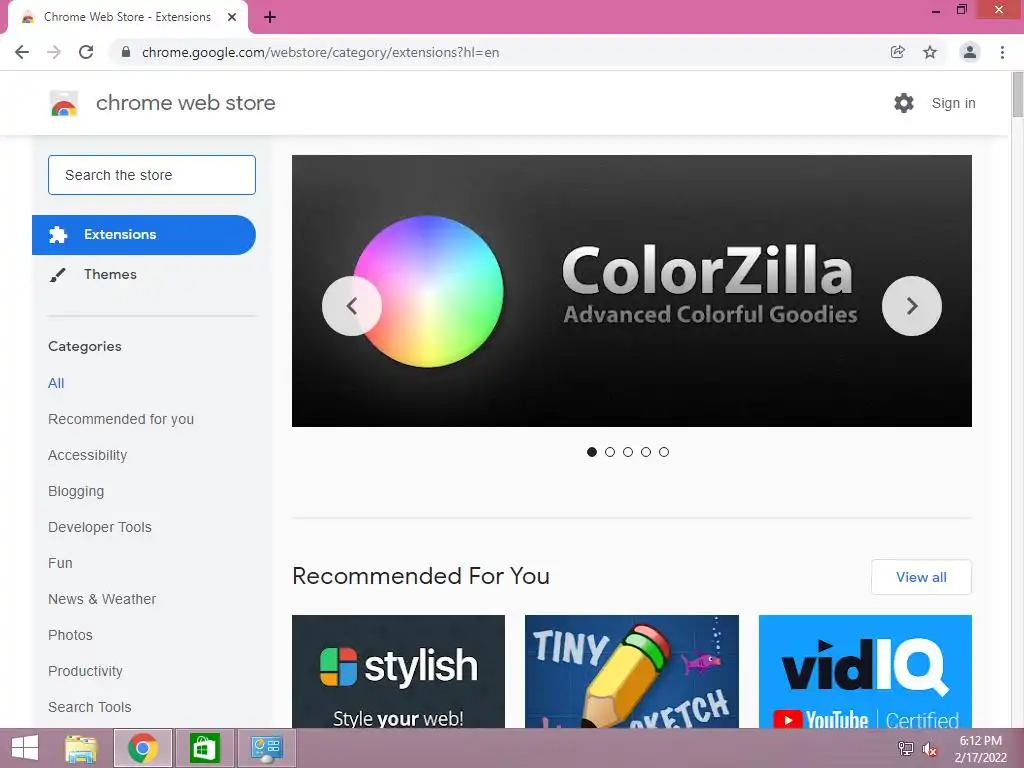
Task: Sign in to the web store
Action: coord(953,103)
